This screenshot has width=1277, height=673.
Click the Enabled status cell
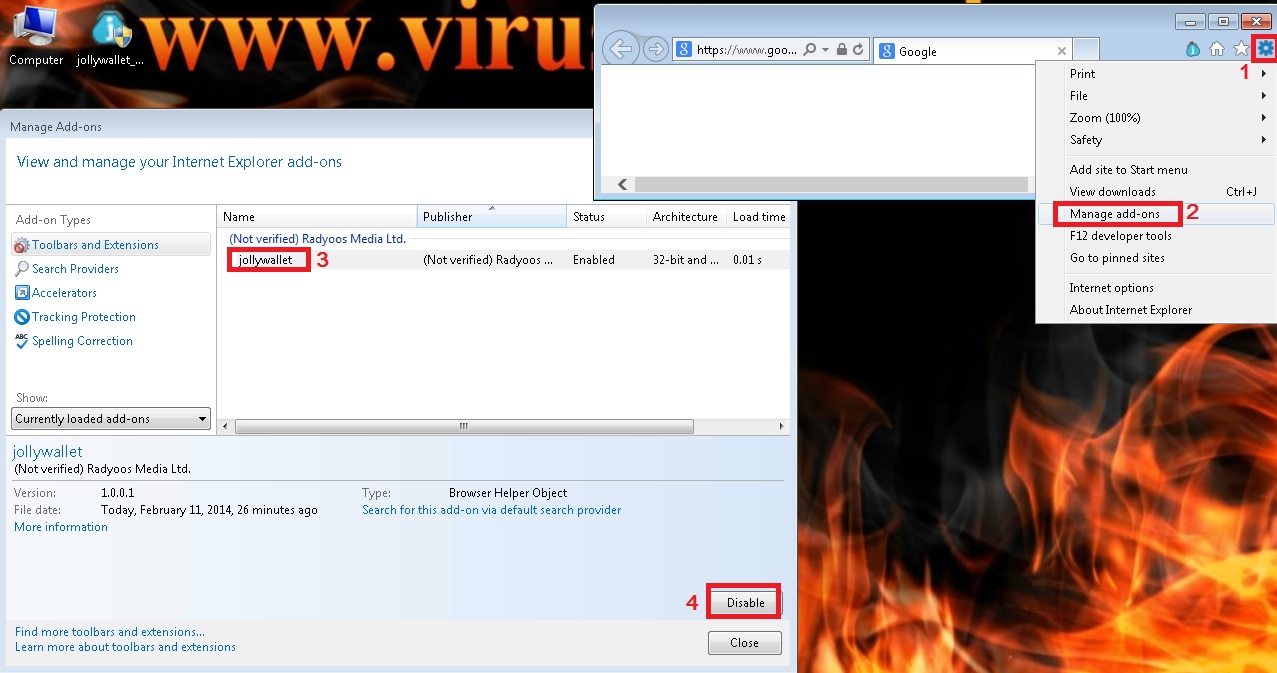pos(594,260)
